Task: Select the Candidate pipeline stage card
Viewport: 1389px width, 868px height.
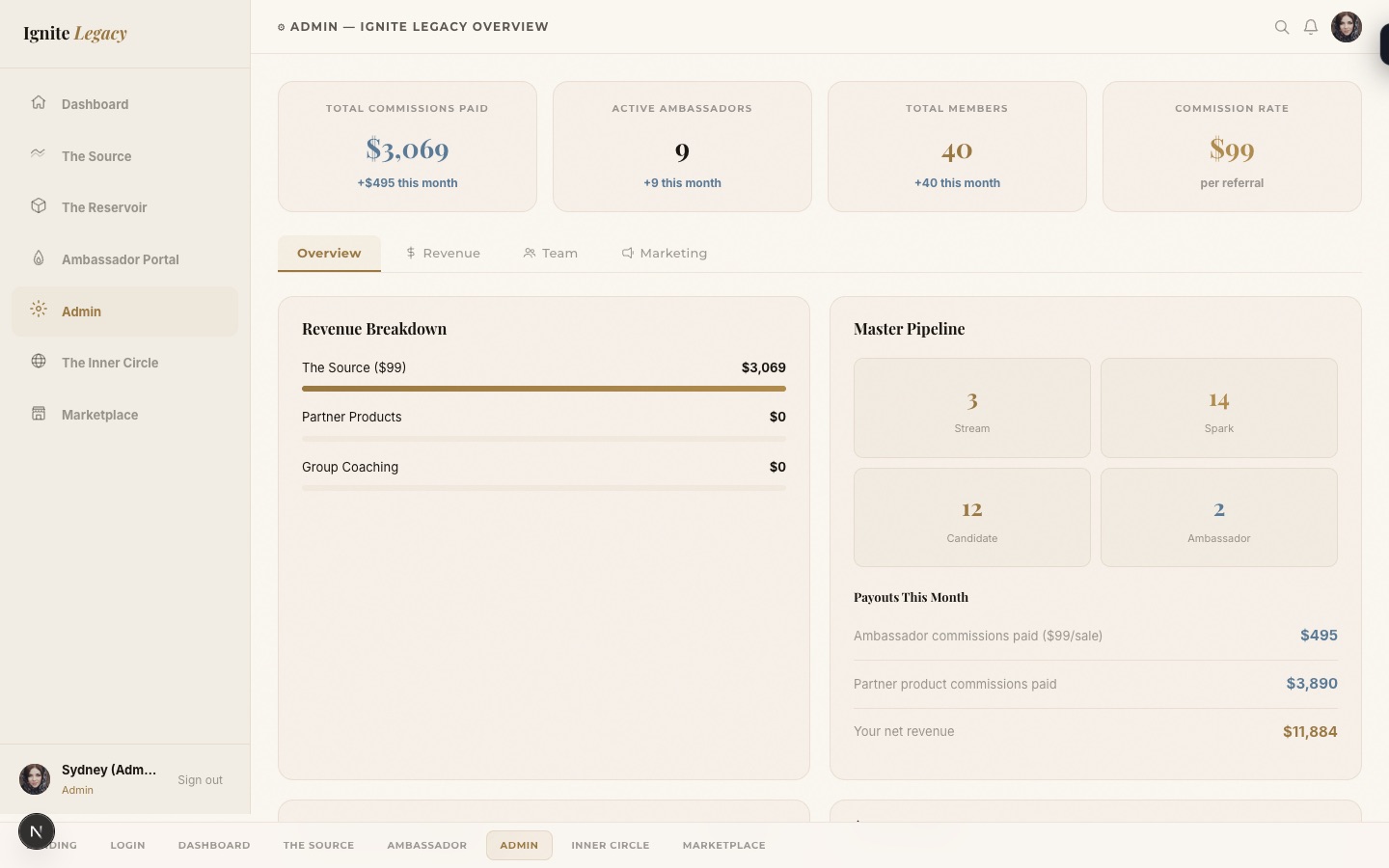Action: [x=971, y=517]
